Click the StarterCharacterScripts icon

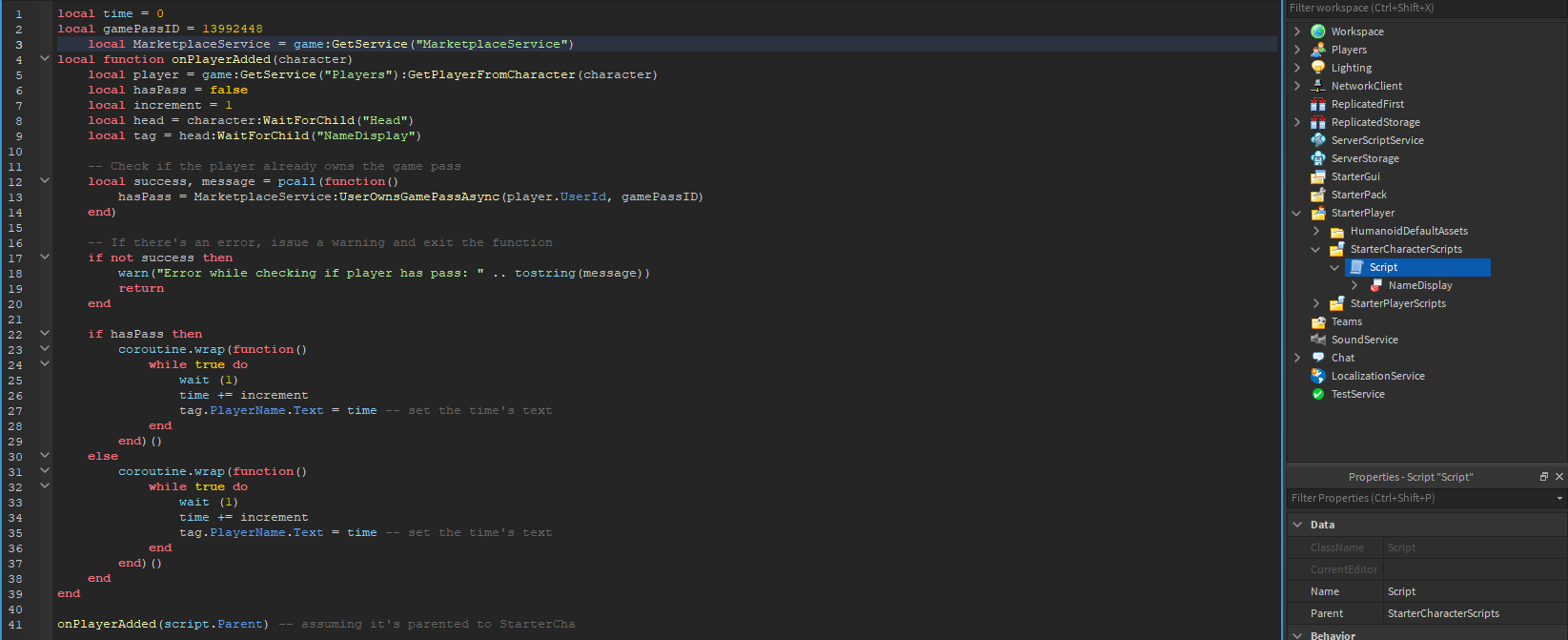pos(1336,249)
